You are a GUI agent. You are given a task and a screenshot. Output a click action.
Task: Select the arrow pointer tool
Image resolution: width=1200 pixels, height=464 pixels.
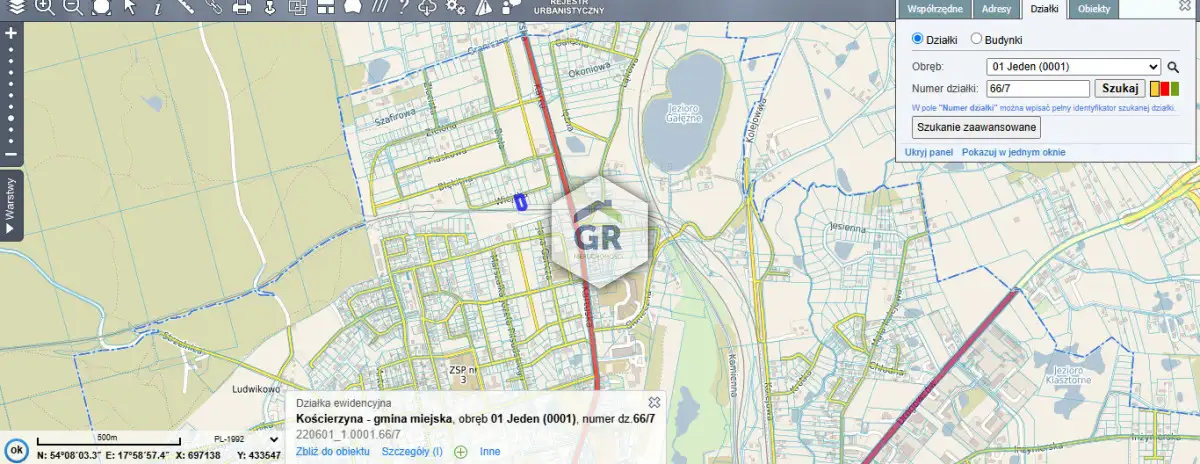pyautogui.click(x=129, y=7)
